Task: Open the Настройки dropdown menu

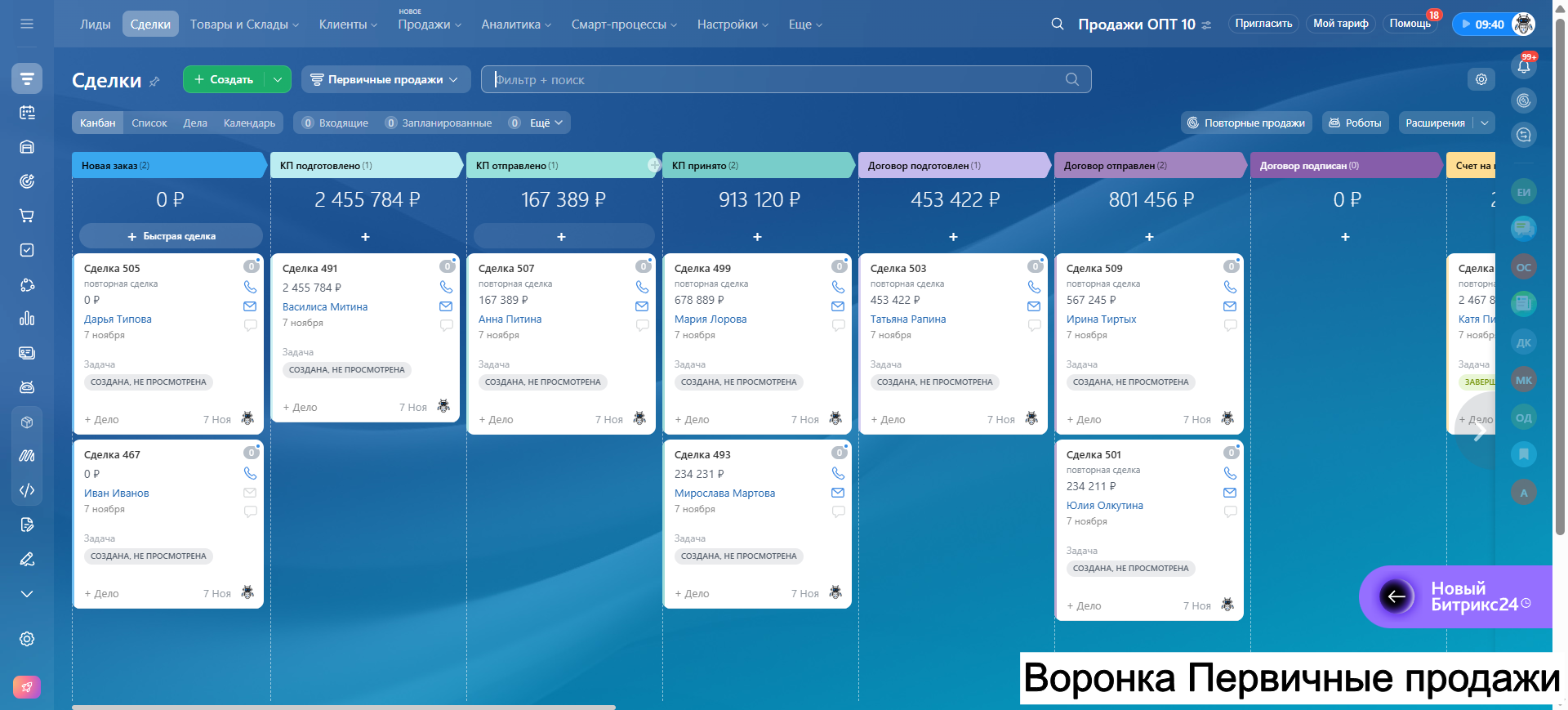Action: pos(733,25)
